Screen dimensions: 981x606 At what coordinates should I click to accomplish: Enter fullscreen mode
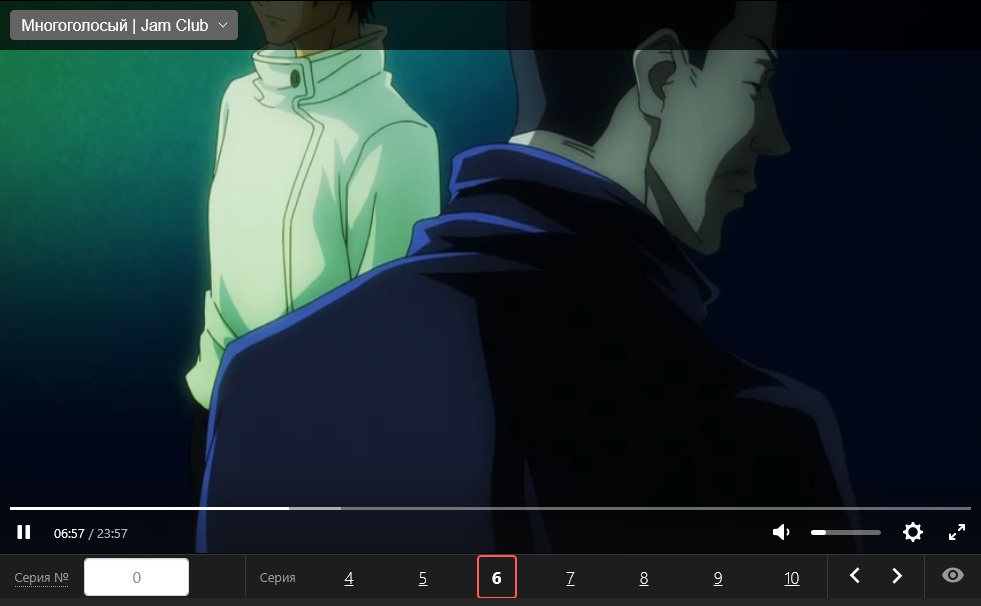click(956, 533)
